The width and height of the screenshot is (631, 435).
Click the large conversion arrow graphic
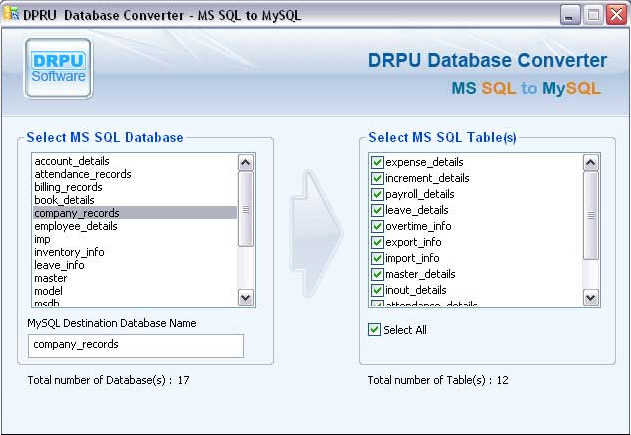pos(316,233)
